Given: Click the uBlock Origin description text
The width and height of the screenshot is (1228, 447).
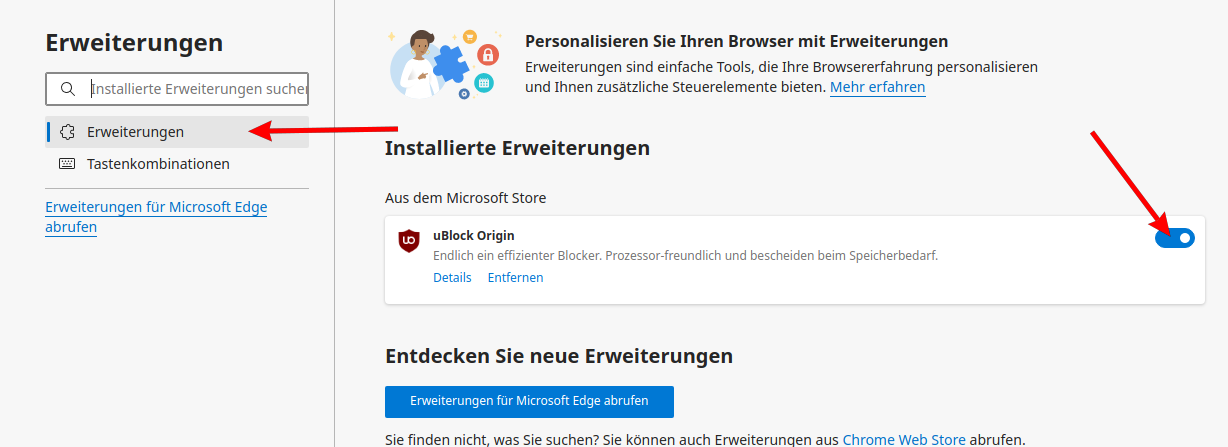Looking at the screenshot, I should click(x=685, y=256).
